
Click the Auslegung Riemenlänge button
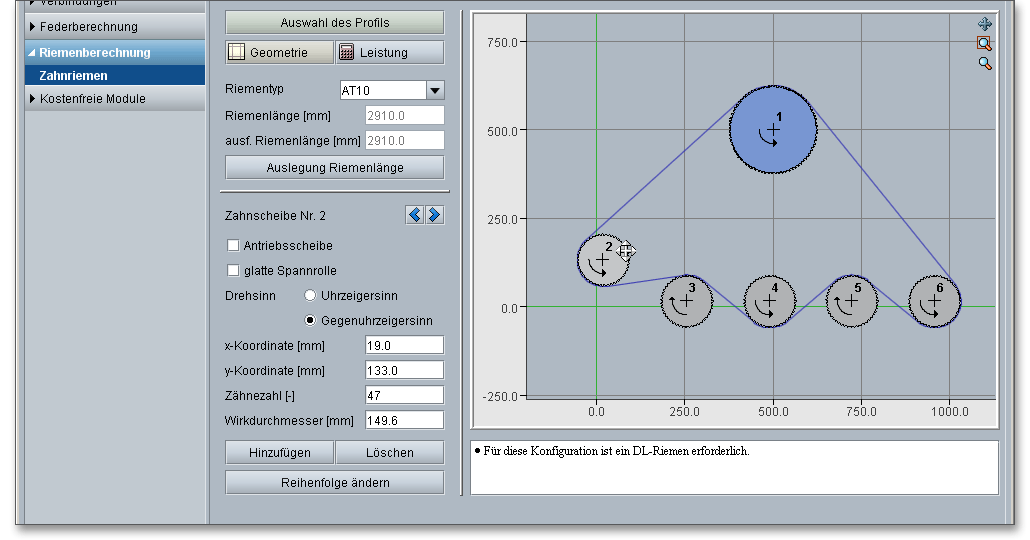coord(335,167)
